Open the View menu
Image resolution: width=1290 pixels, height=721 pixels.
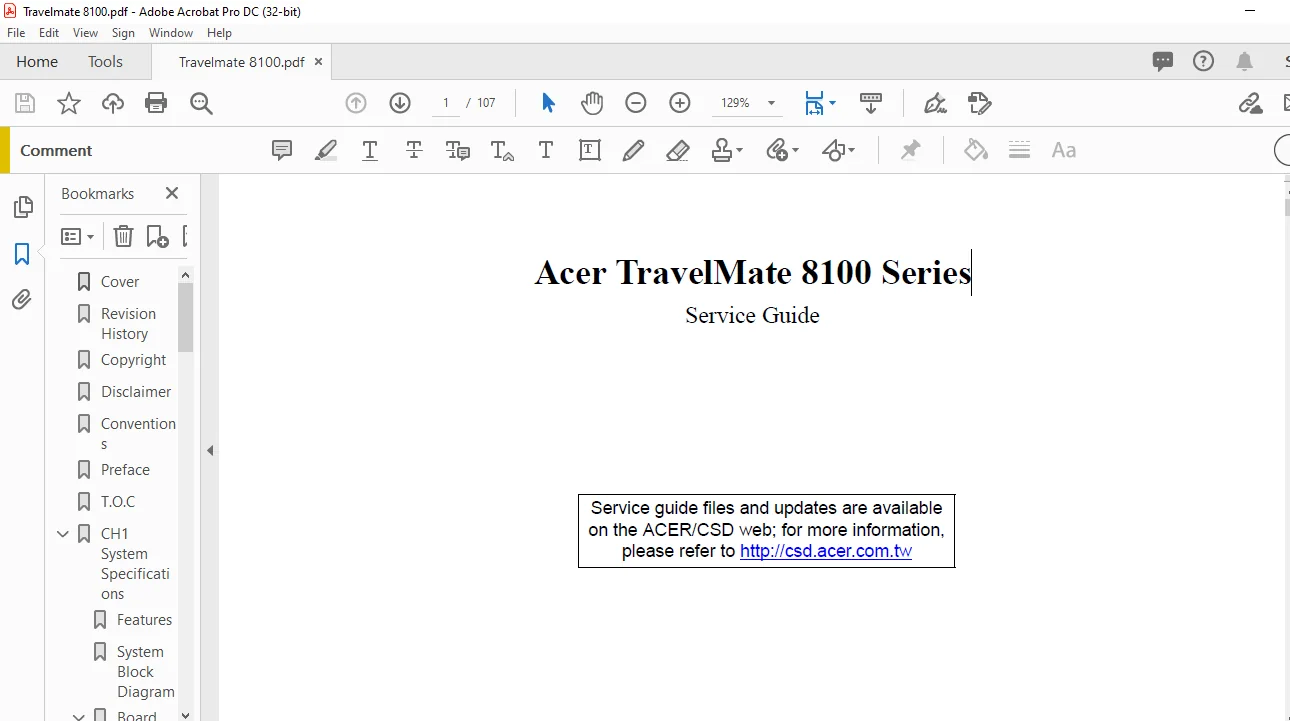point(85,33)
